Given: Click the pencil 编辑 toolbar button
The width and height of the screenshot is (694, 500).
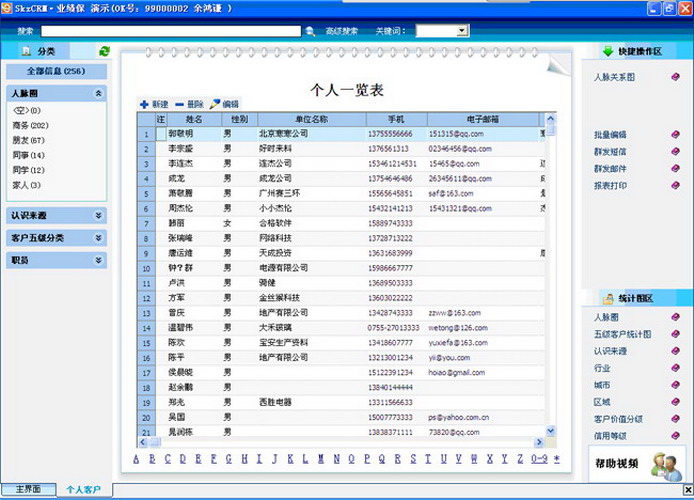Looking at the screenshot, I should tap(224, 104).
